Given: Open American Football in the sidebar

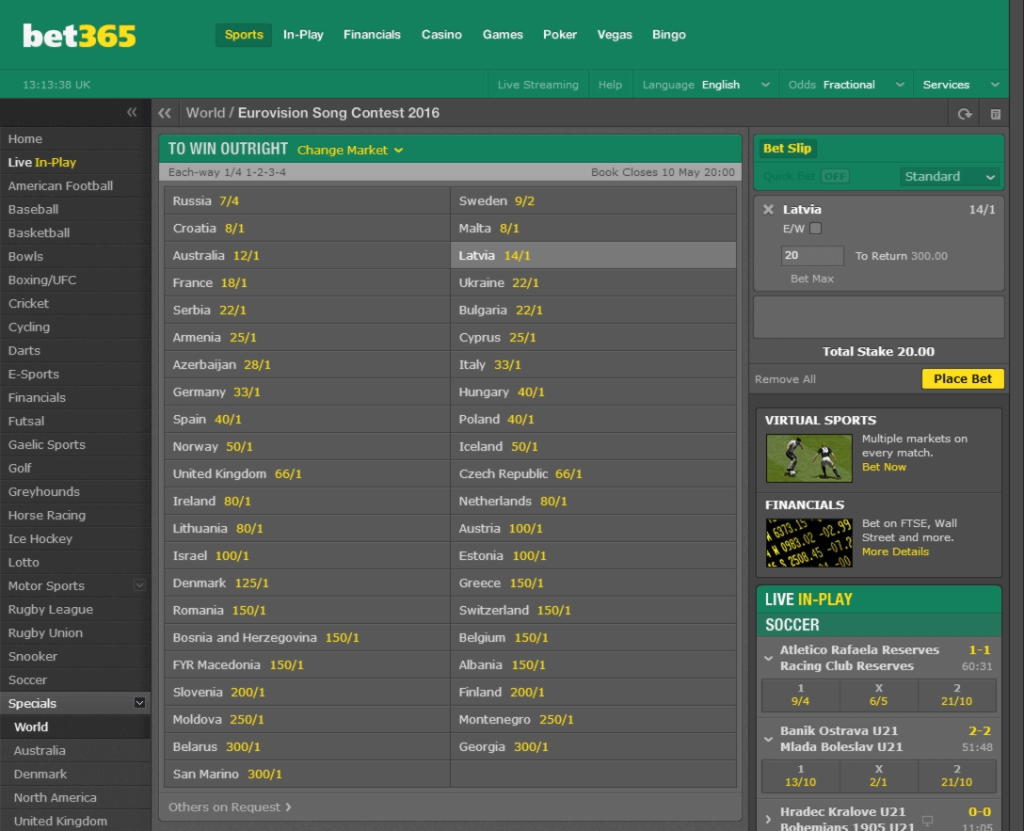Looking at the screenshot, I should pyautogui.click(x=75, y=186).
